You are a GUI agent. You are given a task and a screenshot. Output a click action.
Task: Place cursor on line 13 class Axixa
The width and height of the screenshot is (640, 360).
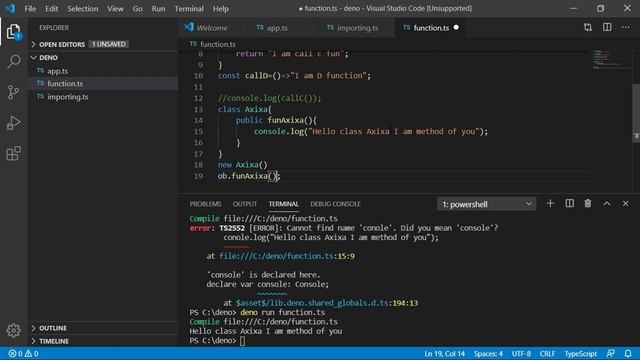pyautogui.click(x=244, y=109)
